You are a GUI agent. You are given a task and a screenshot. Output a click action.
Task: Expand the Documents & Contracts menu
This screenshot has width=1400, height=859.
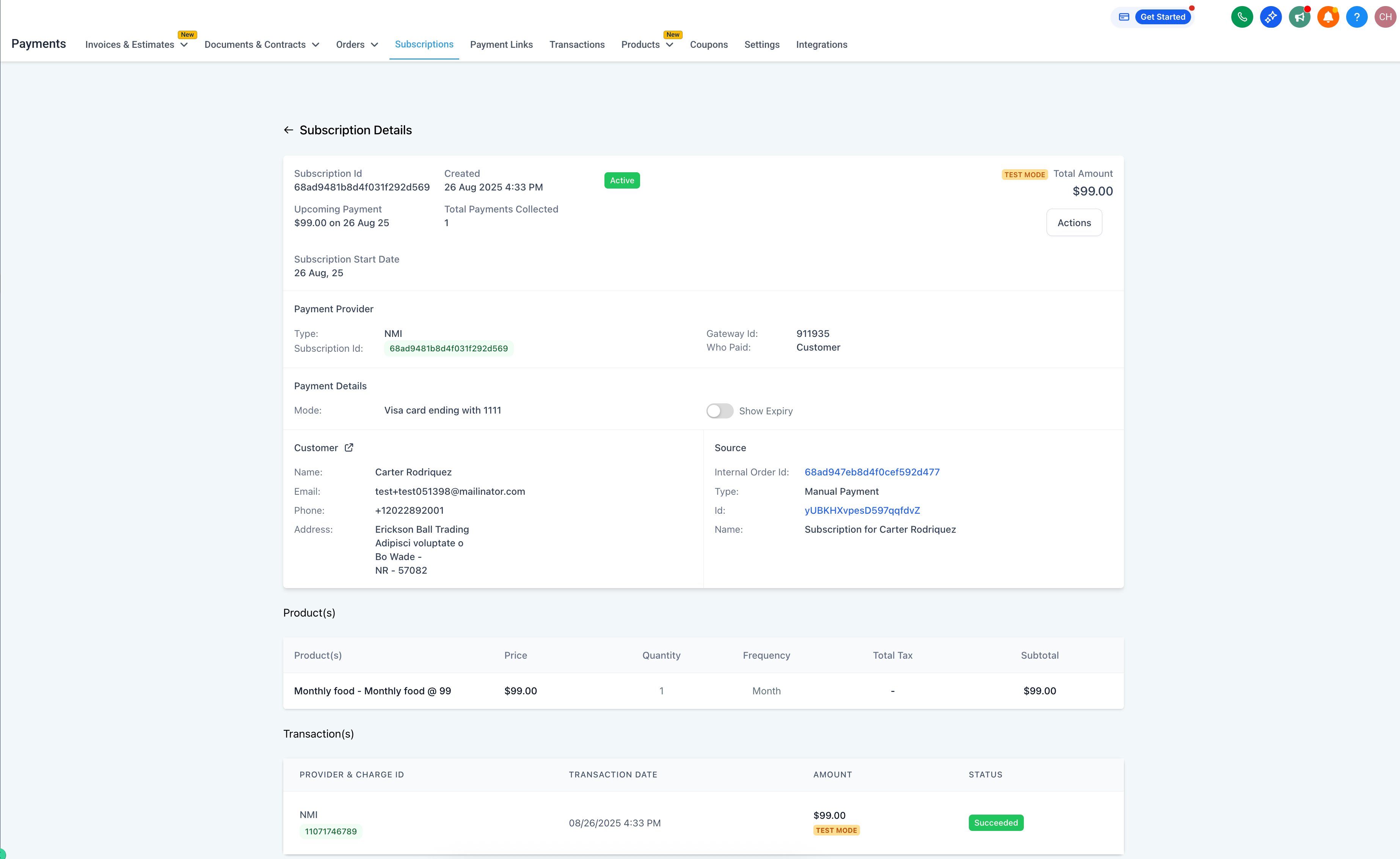[x=261, y=44]
